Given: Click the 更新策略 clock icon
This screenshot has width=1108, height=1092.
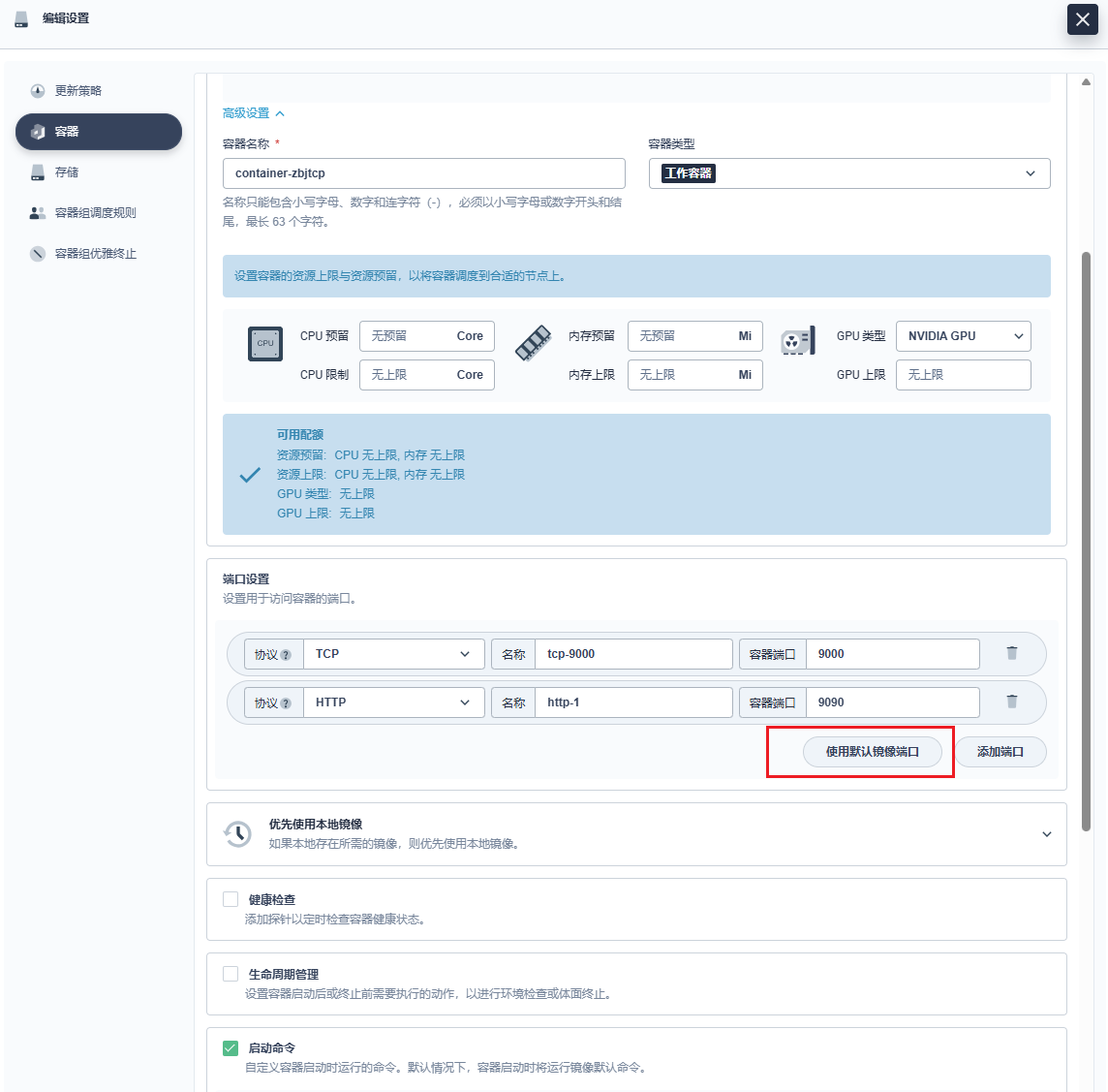Looking at the screenshot, I should [38, 91].
